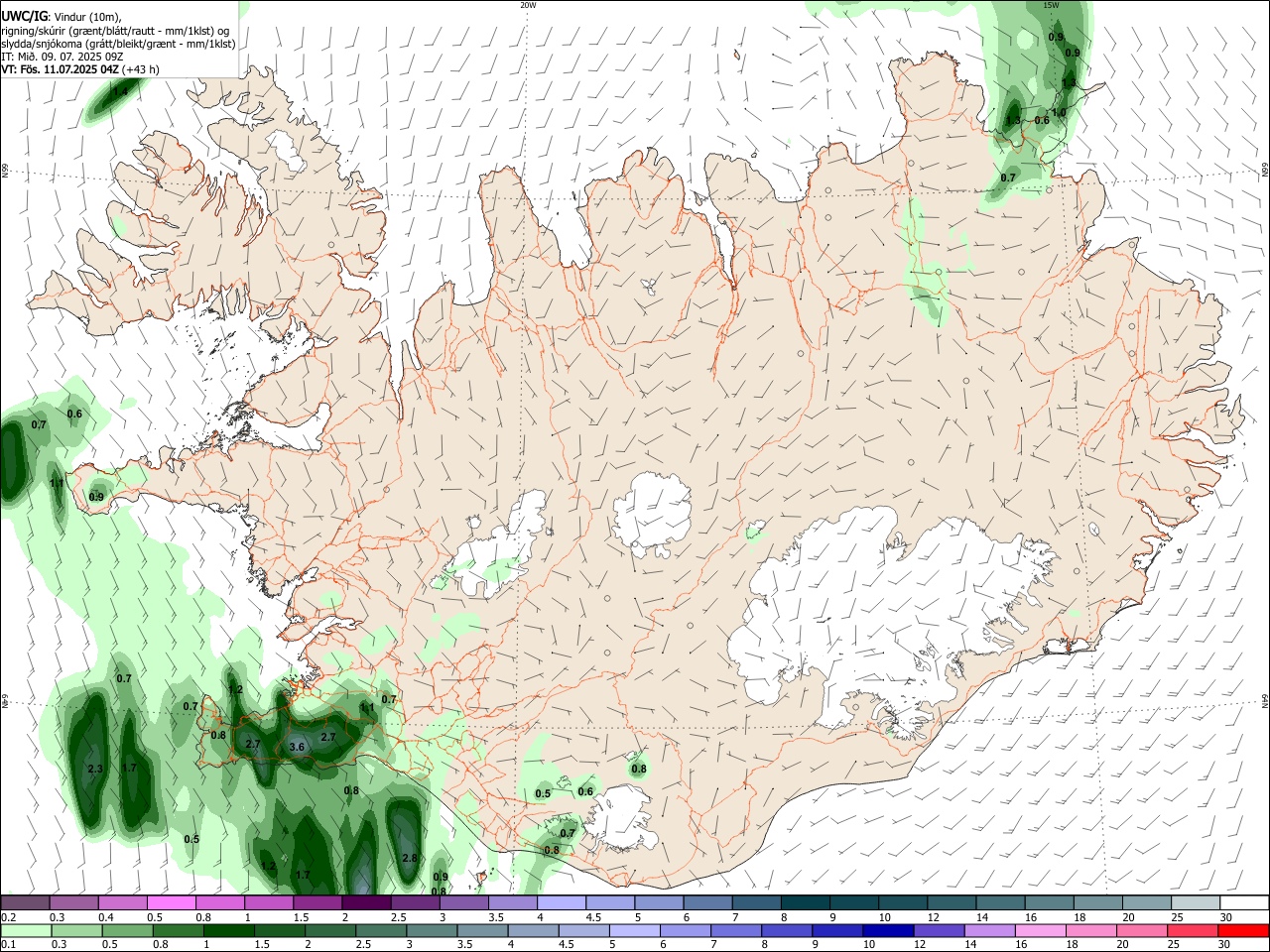Viewport: 1270px width, 952px height.
Task: Select the light grey upper swatch starting at 25
Action: click(x=1197, y=902)
